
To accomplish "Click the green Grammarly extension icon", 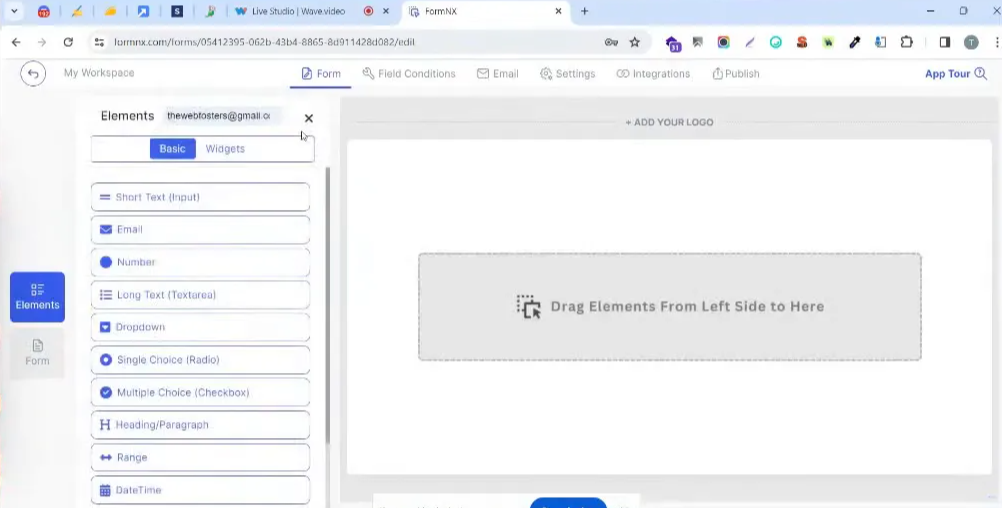I will click(x=776, y=42).
